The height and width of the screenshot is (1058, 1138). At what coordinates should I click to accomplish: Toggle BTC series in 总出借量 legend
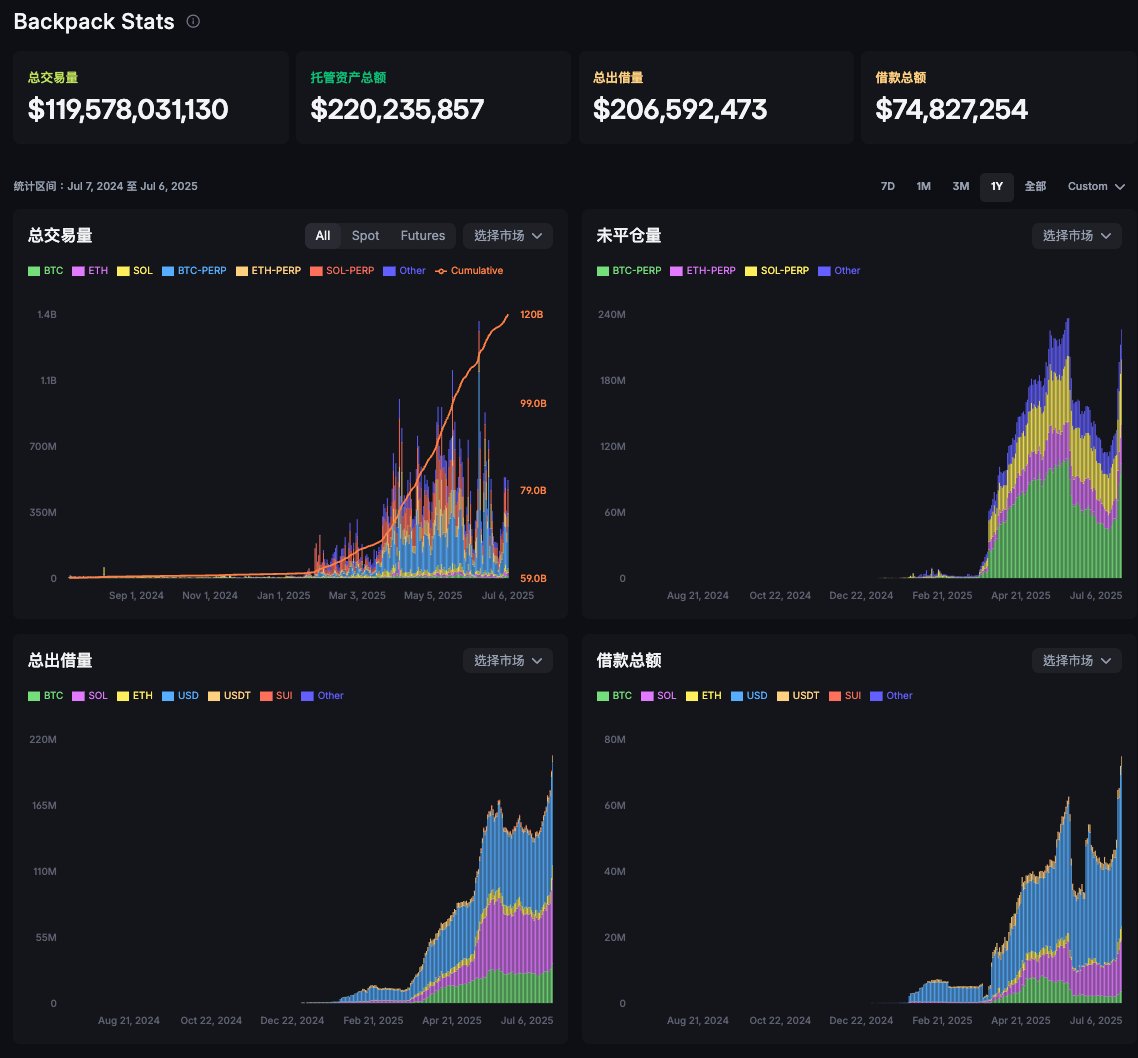(x=46, y=695)
